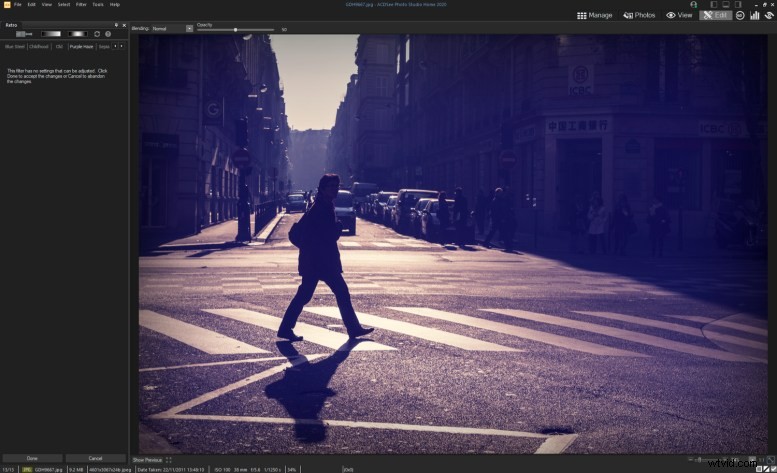Viewport: 777px width, 473px height.
Task: Click the reset filter icon
Action: [x=97, y=34]
